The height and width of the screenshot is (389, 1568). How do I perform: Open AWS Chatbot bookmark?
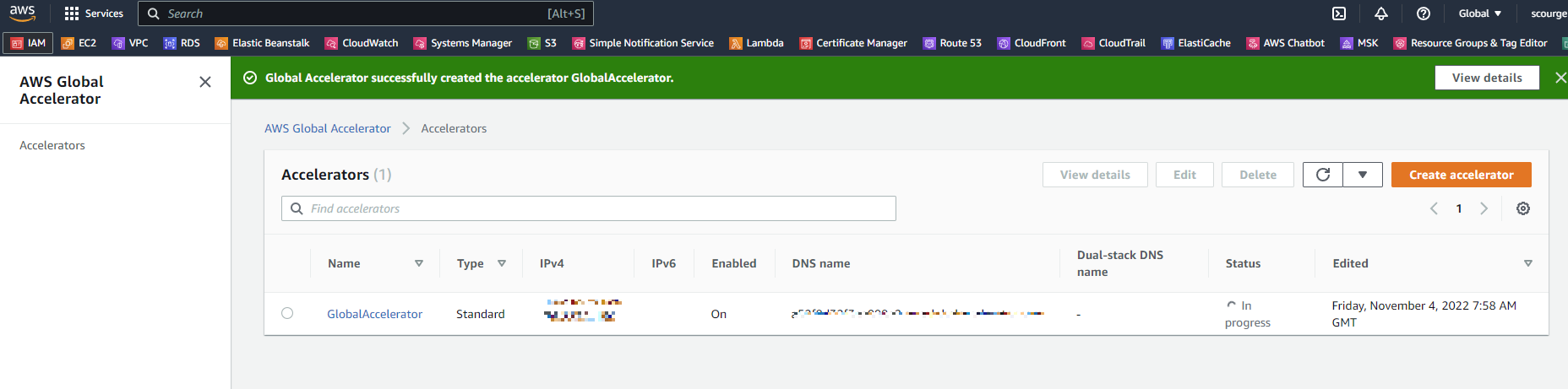click(x=1286, y=43)
